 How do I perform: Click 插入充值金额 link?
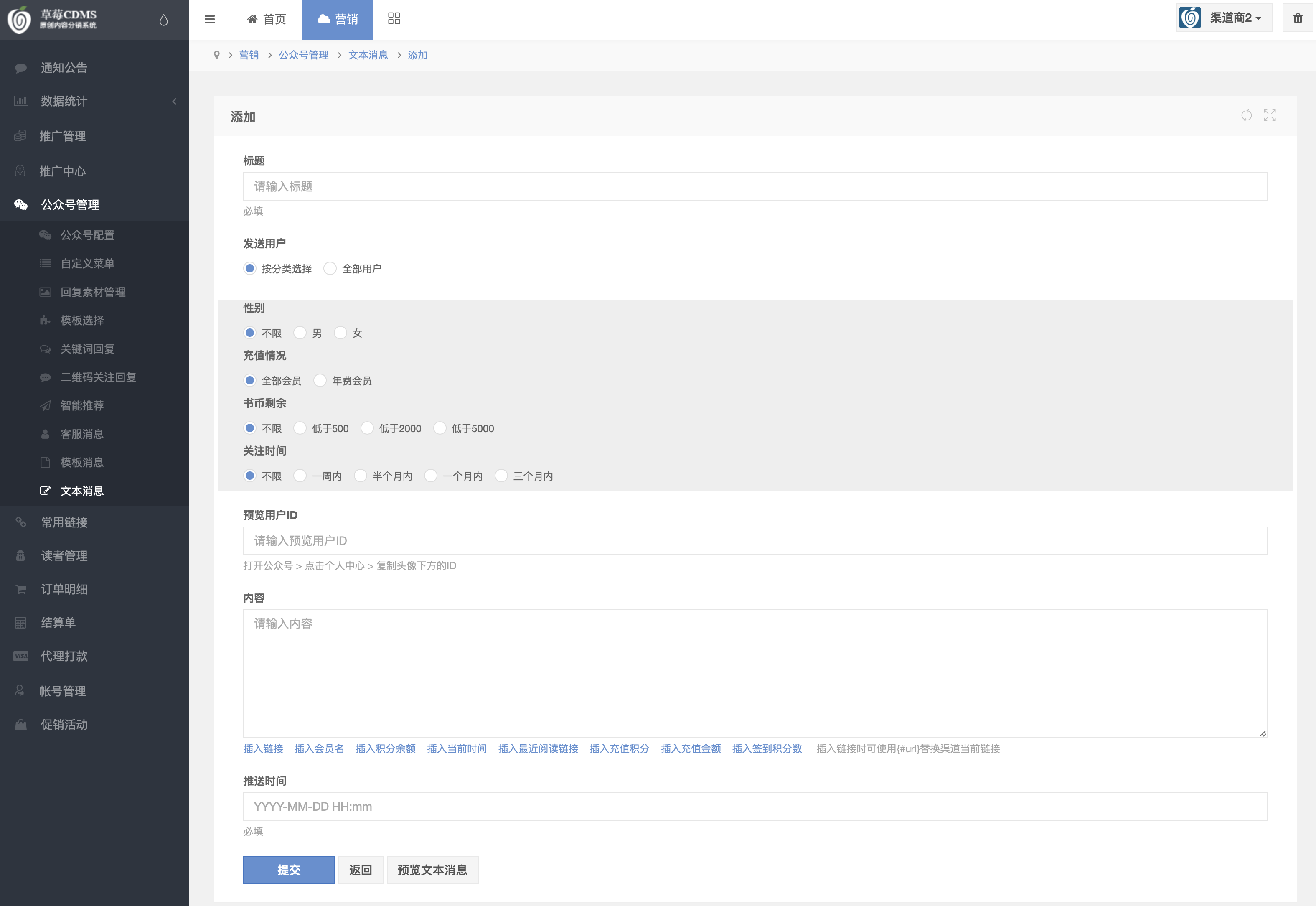[691, 749]
